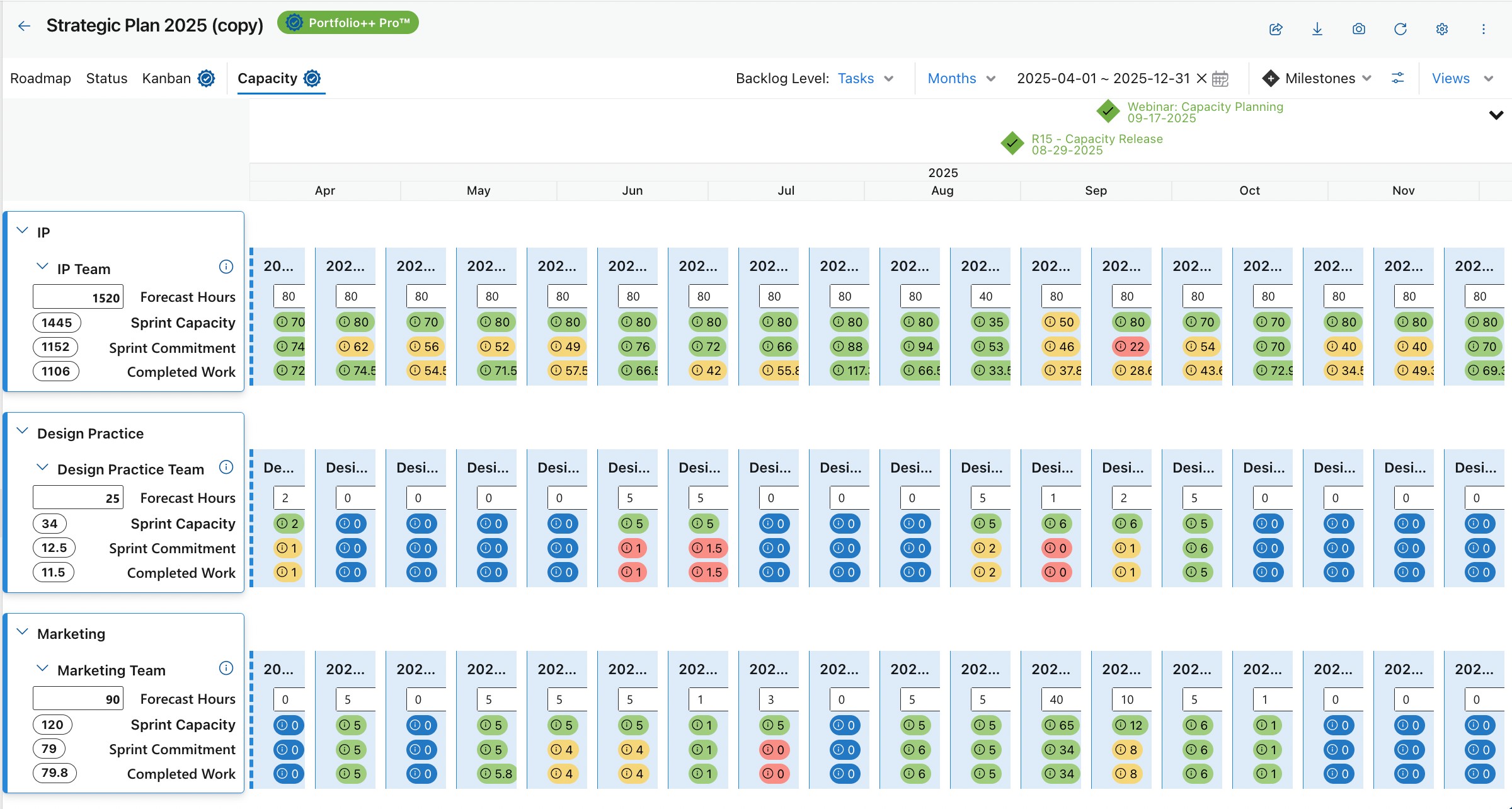Viewport: 1512px width, 809px height.
Task: Open the more options kebab menu
Action: [1484, 28]
